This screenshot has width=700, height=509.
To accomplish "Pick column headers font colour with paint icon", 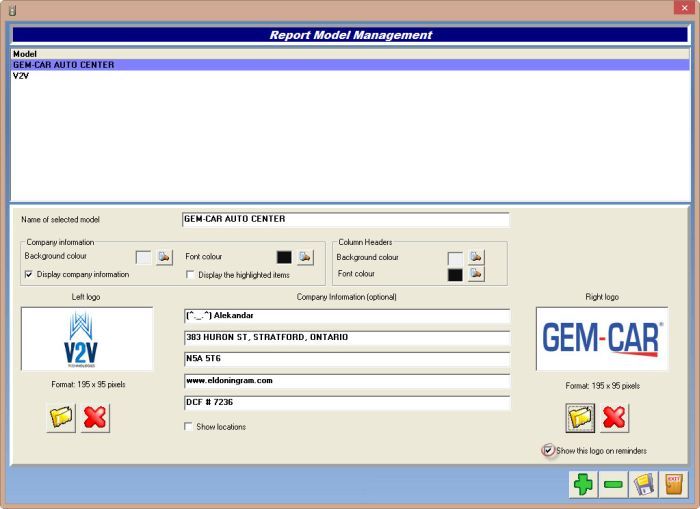I will point(476,274).
